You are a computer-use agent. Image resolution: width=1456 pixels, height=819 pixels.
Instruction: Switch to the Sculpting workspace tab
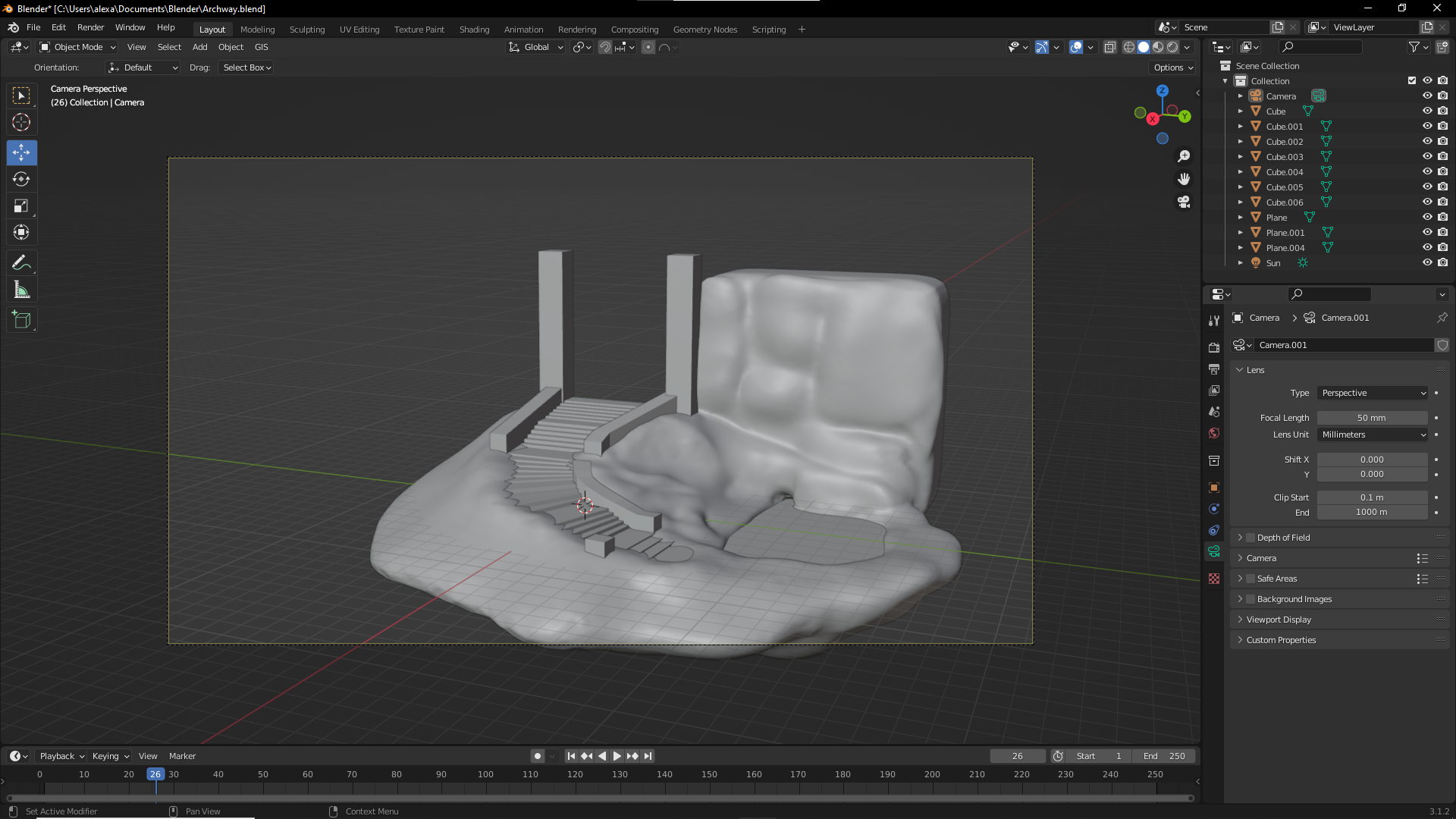pyautogui.click(x=306, y=30)
